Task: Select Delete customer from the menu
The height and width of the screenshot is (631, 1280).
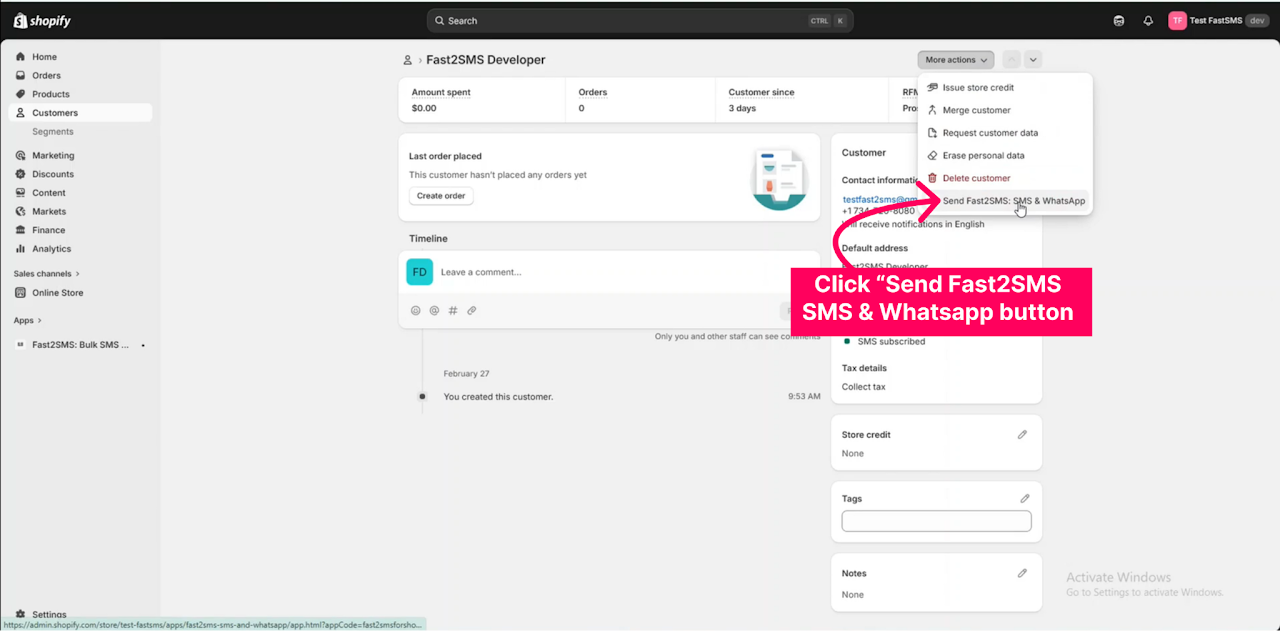Action: click(976, 177)
